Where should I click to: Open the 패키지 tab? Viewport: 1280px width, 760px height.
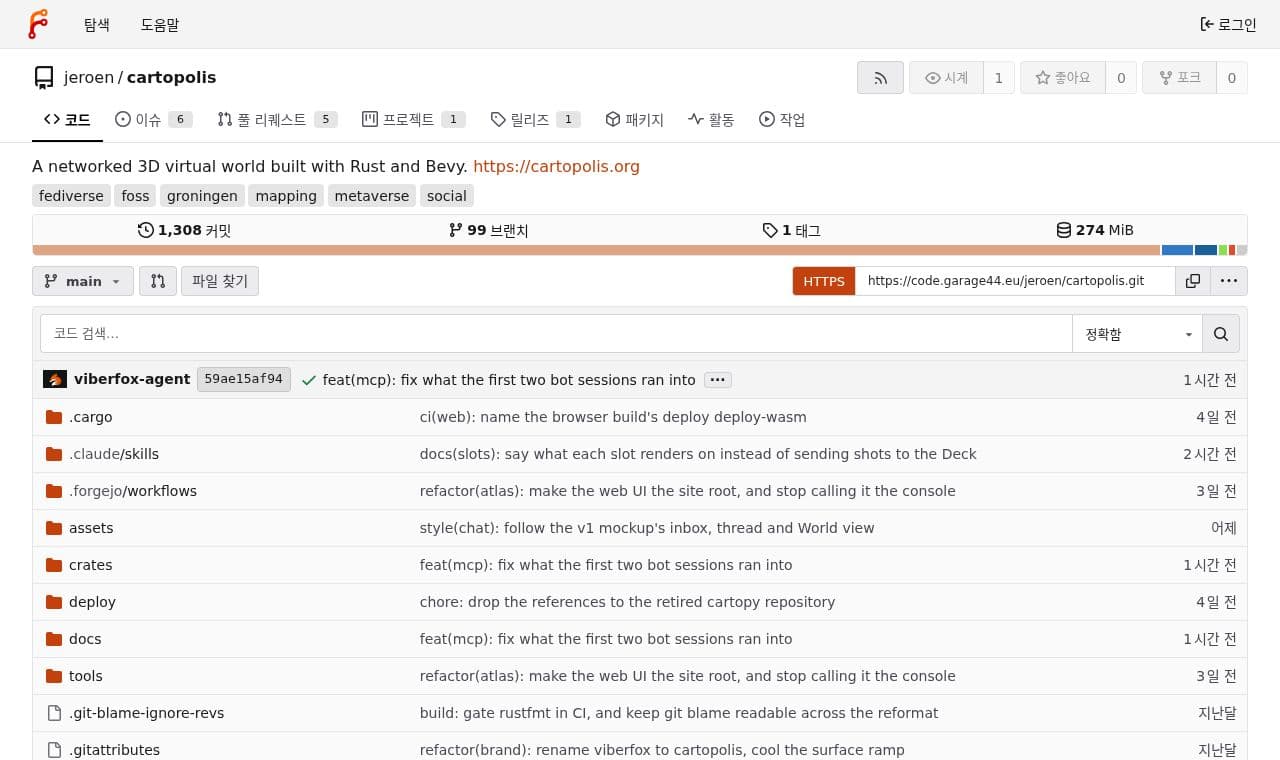pyautogui.click(x=634, y=120)
